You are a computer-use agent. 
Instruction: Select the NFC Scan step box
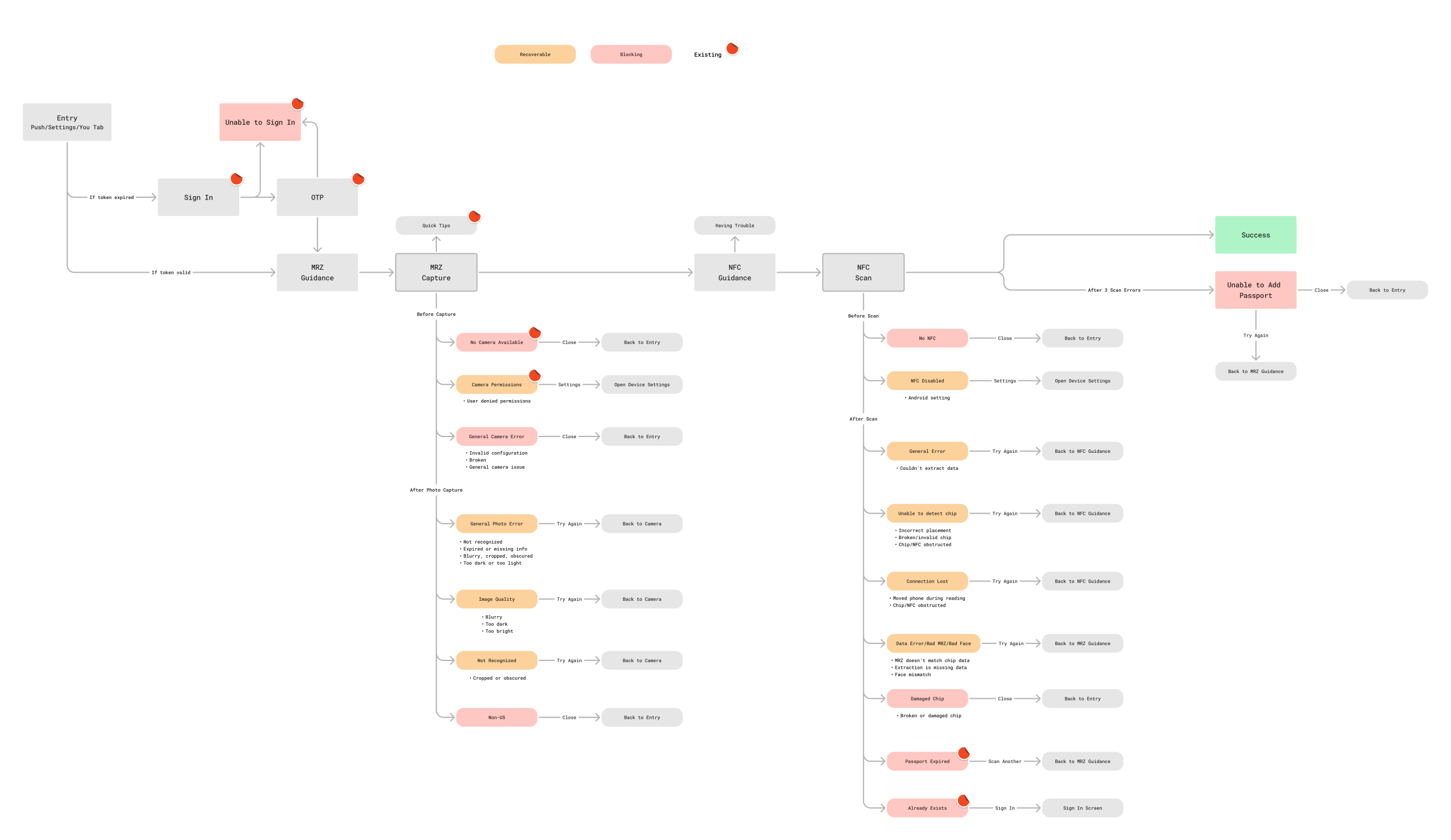pyautogui.click(x=863, y=272)
